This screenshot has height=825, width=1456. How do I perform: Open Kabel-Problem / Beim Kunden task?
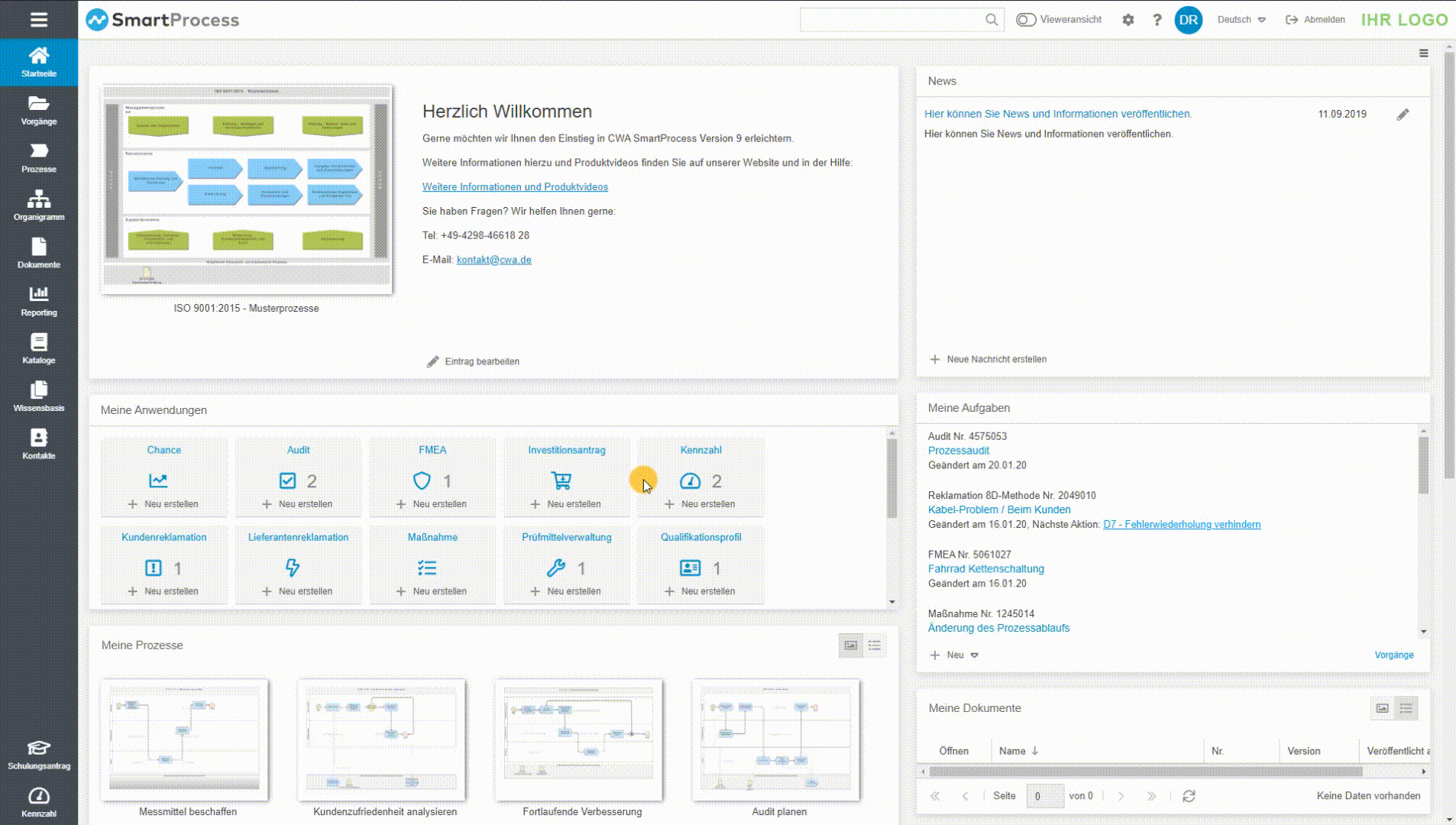(999, 510)
